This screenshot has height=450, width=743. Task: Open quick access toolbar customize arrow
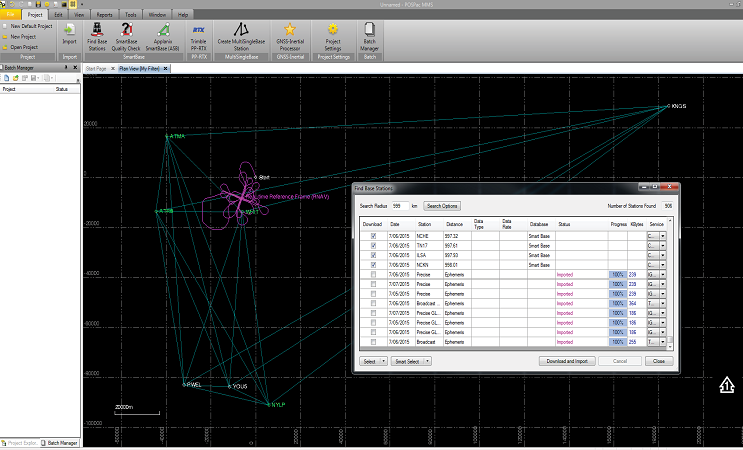point(82,4)
